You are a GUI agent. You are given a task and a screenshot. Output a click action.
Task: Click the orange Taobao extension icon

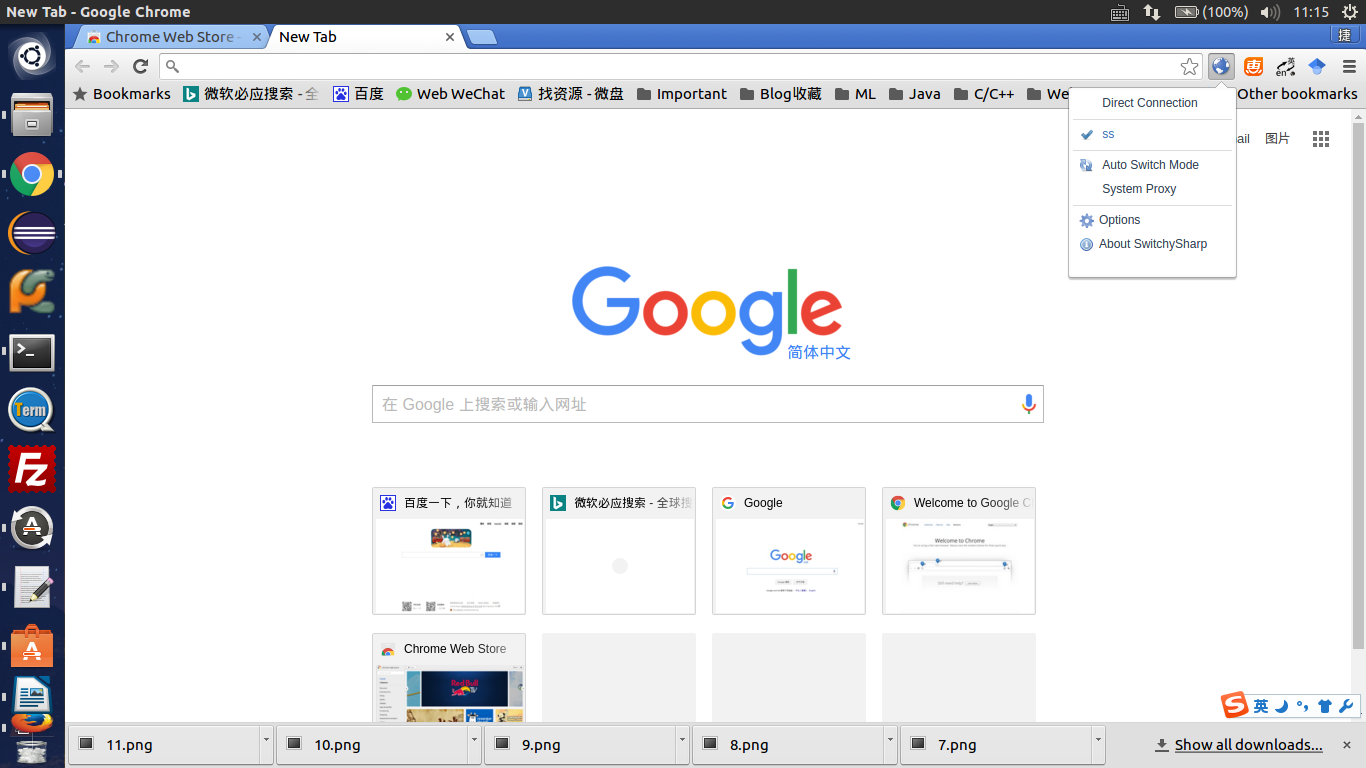point(1253,66)
